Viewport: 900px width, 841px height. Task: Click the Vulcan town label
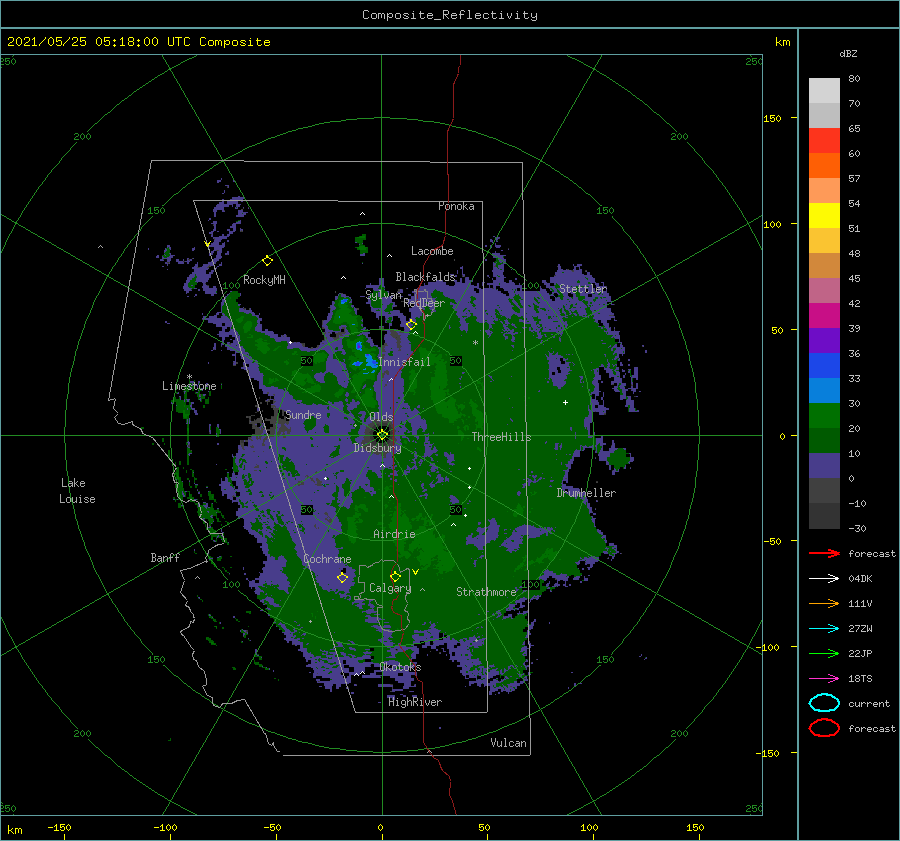click(x=509, y=743)
